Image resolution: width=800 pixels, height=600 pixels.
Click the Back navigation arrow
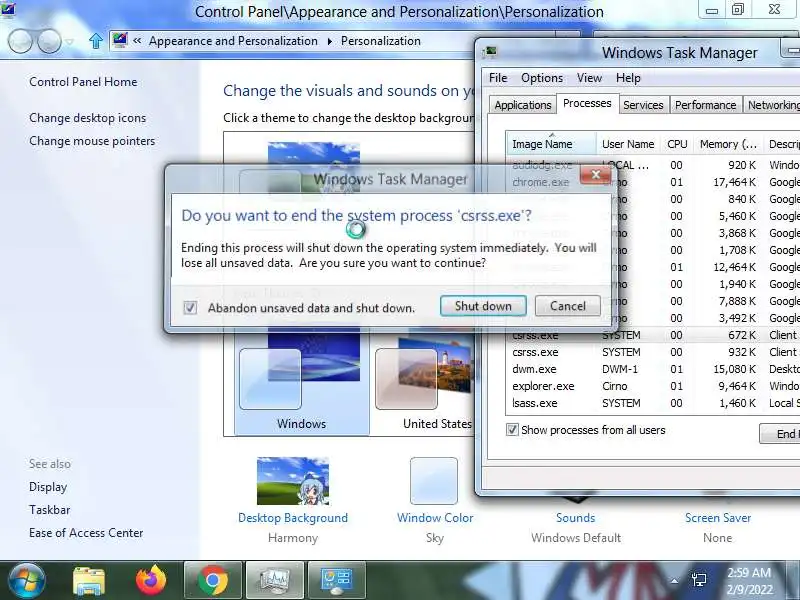click(20, 41)
